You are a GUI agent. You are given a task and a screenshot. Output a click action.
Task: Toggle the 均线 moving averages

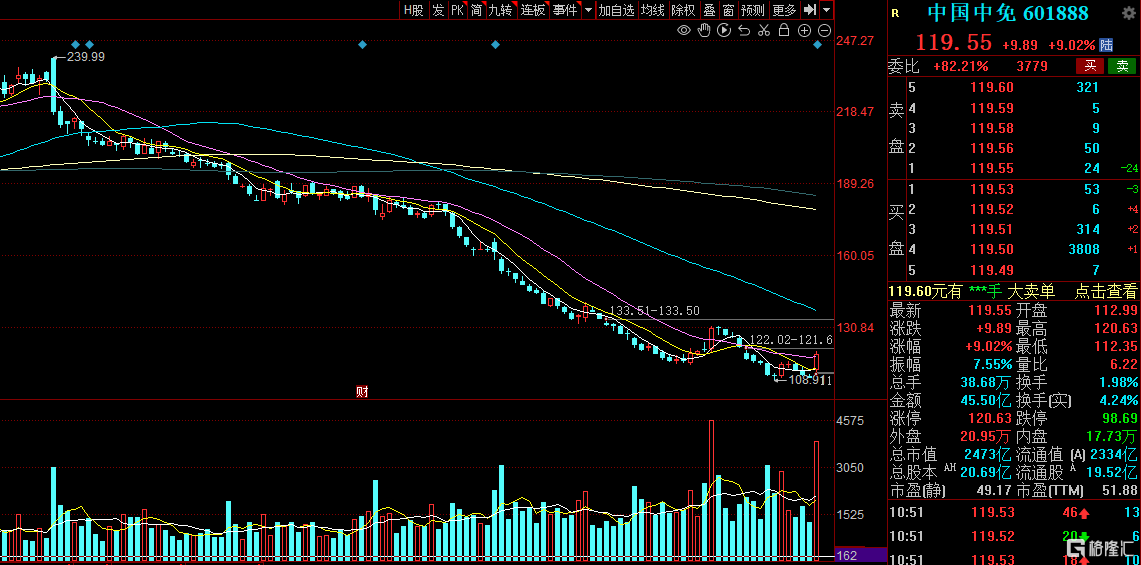[x=653, y=10]
